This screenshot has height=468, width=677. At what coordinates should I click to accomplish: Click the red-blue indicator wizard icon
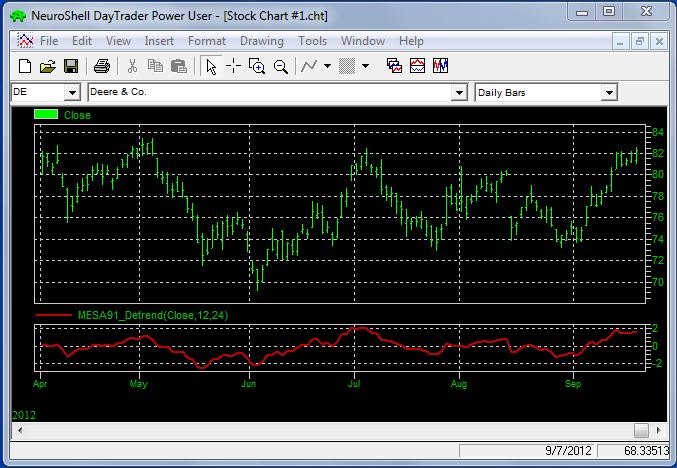tap(418, 66)
